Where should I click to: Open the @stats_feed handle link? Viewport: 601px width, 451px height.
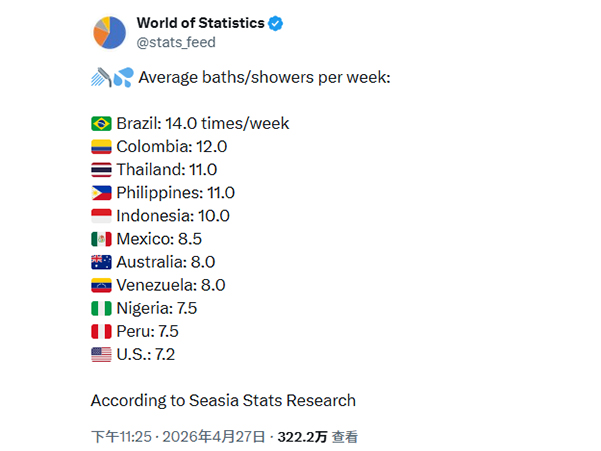(175, 42)
